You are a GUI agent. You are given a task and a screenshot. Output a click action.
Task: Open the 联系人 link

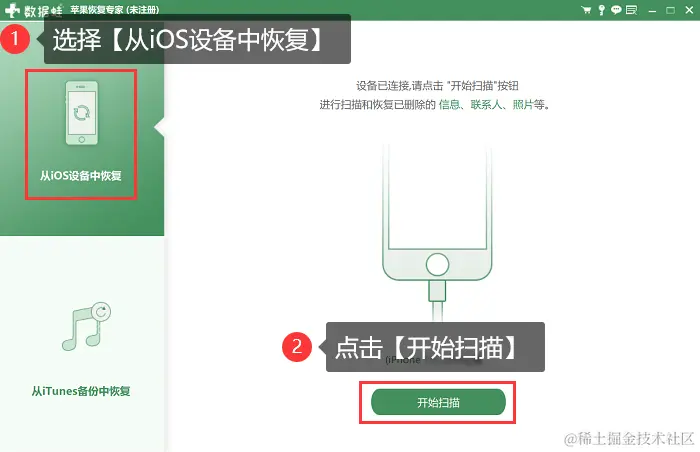point(486,105)
